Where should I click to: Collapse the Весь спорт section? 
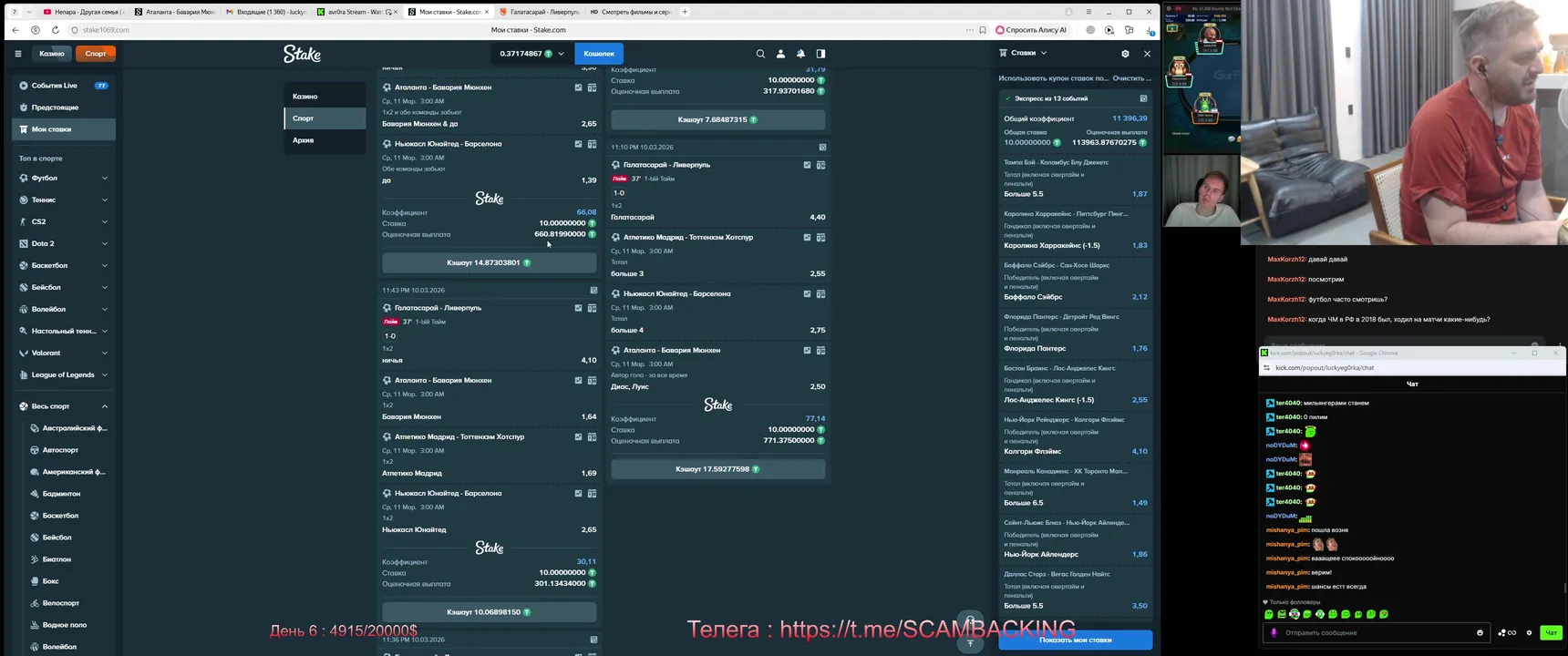tap(105, 406)
